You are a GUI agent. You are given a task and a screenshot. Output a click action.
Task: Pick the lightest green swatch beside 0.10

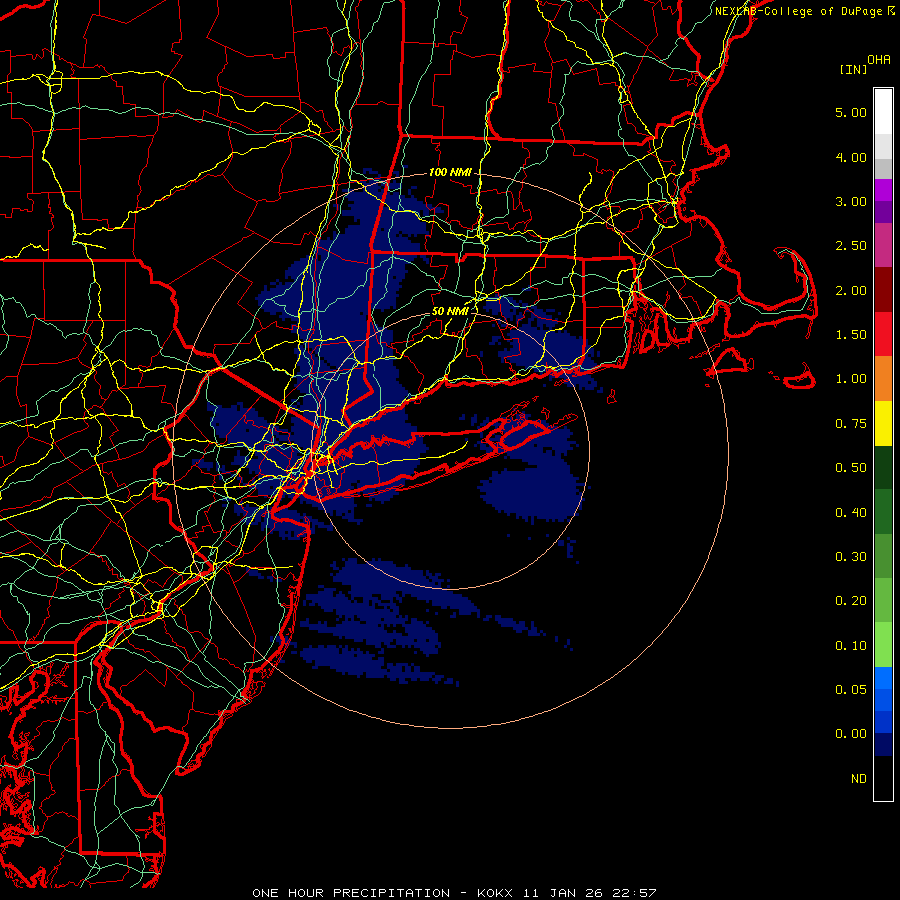pyautogui.click(x=883, y=645)
